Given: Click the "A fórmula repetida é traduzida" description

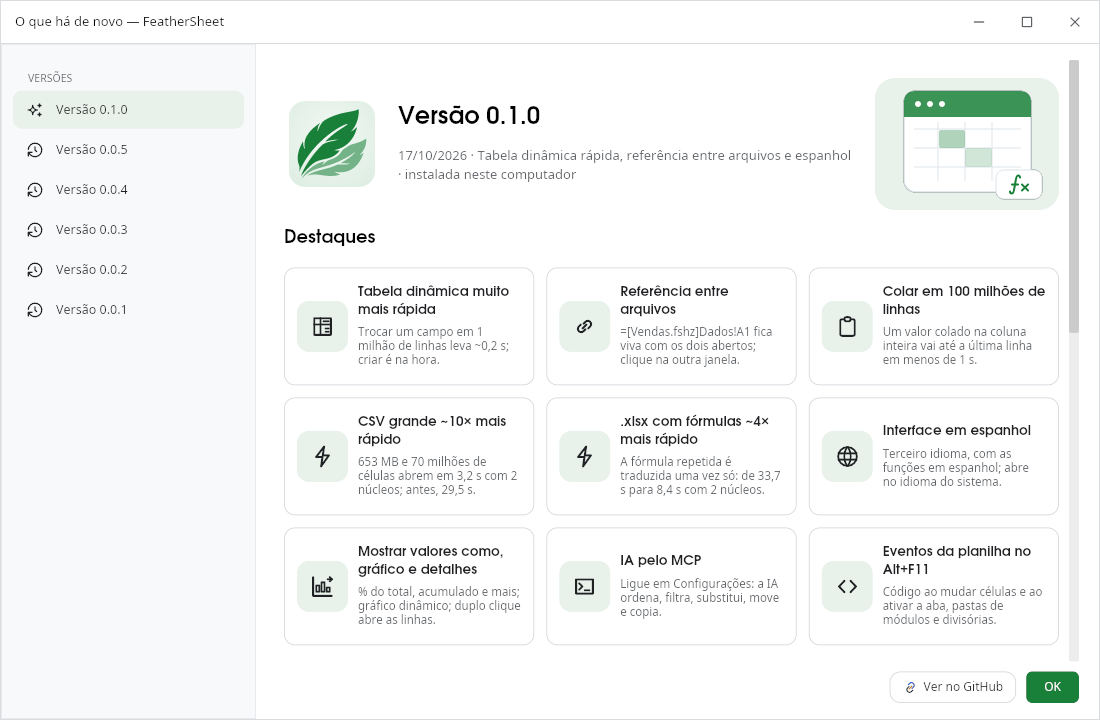Looking at the screenshot, I should coord(700,475).
